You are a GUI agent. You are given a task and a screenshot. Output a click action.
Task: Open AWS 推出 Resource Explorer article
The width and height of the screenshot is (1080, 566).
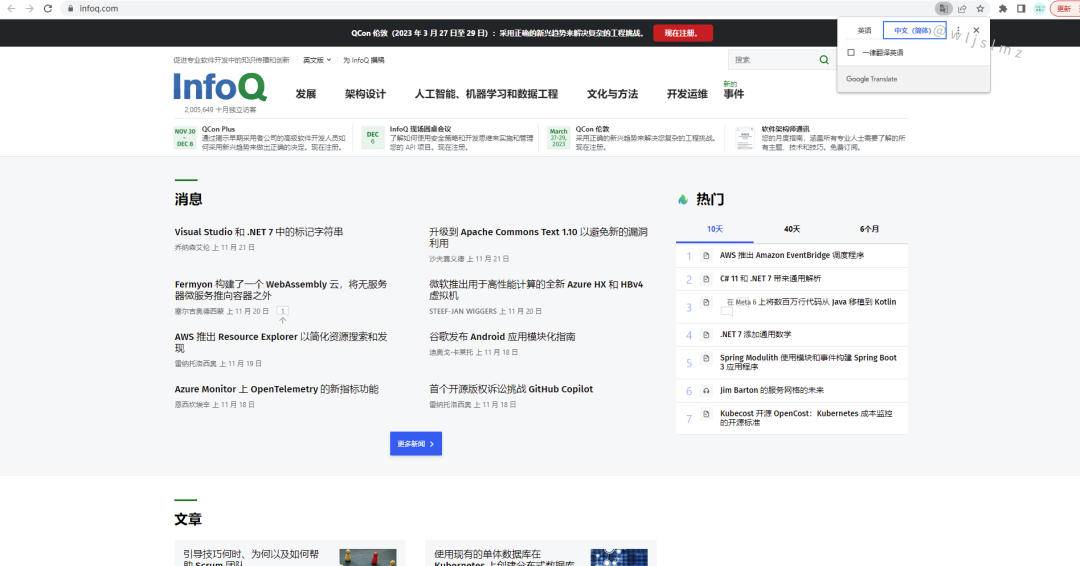click(x=281, y=342)
